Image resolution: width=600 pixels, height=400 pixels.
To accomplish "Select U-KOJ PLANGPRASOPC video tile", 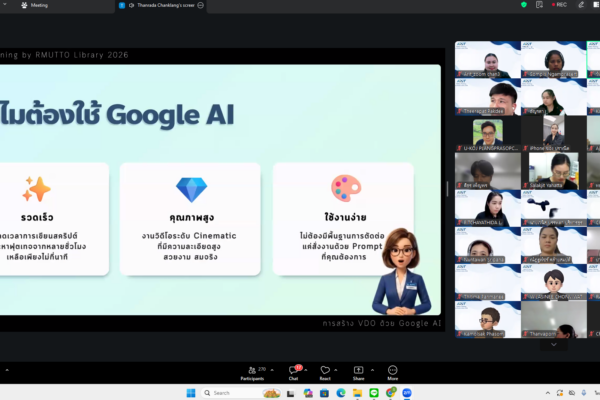I will point(488,134).
